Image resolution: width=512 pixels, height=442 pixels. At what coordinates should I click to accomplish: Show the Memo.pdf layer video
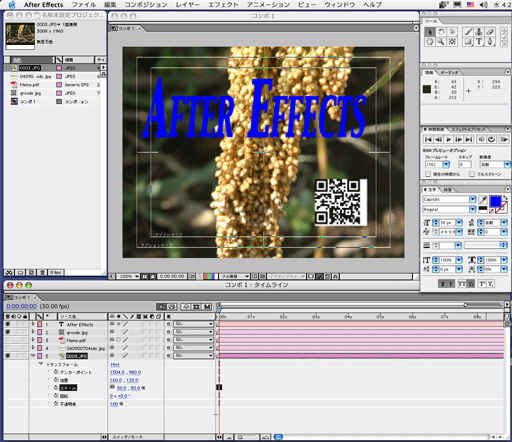tap(8, 340)
